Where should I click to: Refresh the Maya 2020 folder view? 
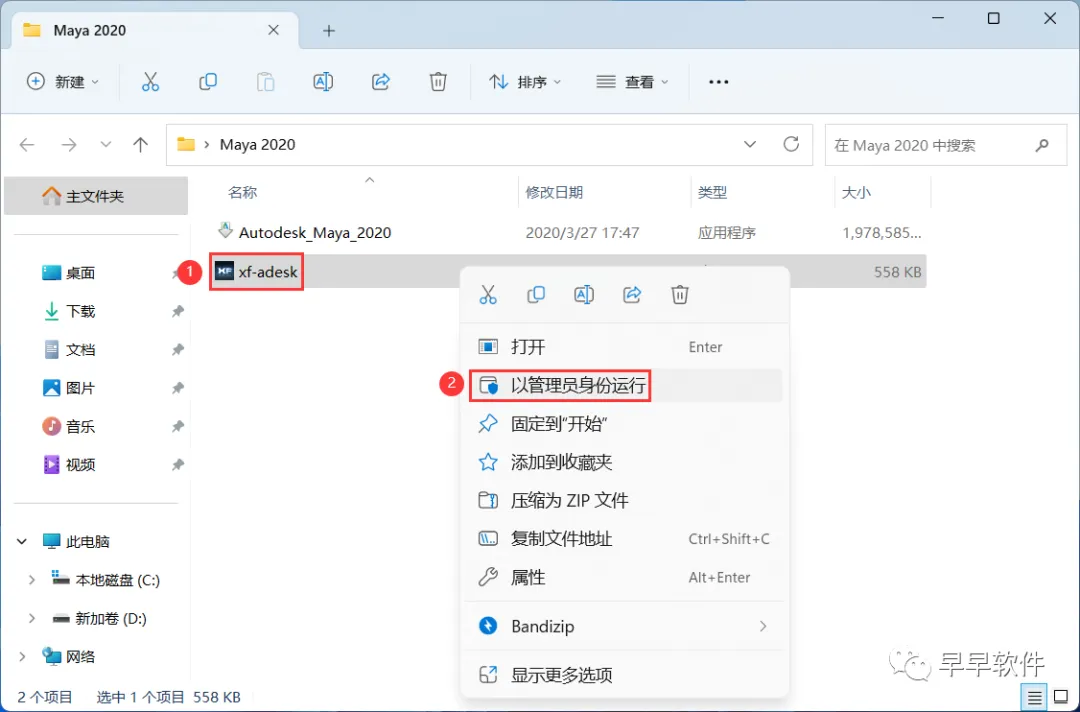point(791,144)
